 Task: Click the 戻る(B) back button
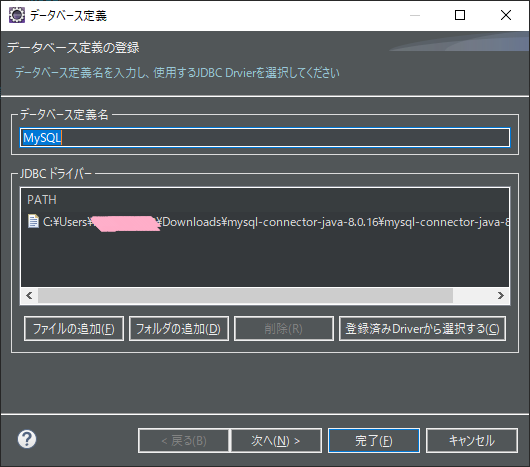click(x=184, y=441)
